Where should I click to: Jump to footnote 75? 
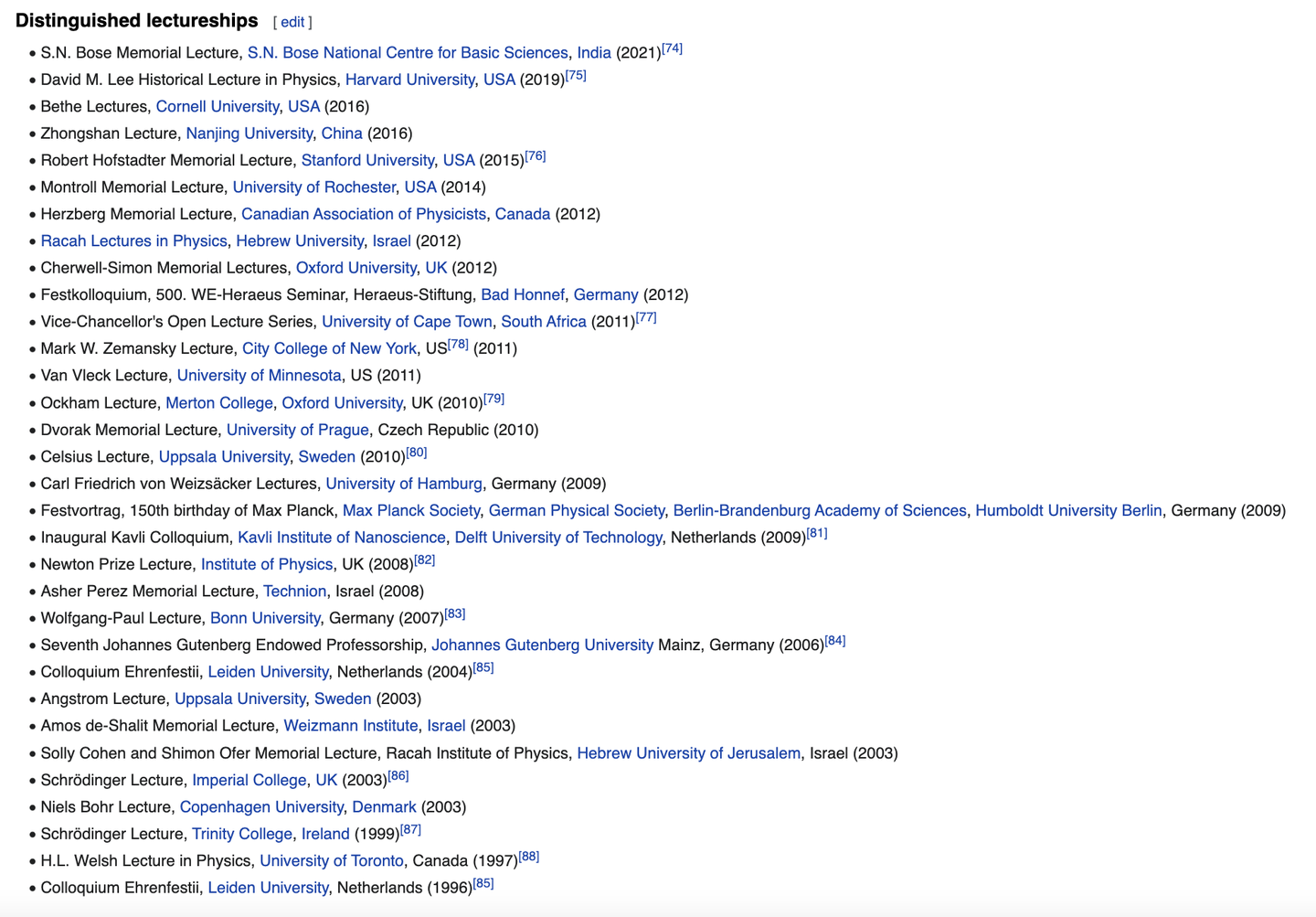pyautogui.click(x=576, y=75)
